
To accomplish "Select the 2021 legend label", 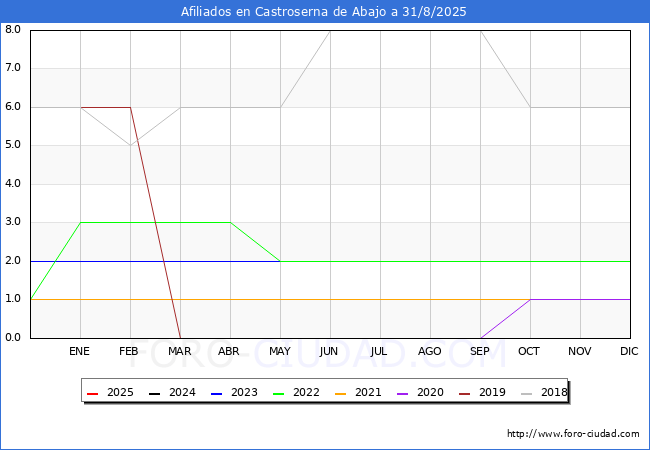I will point(368,392).
